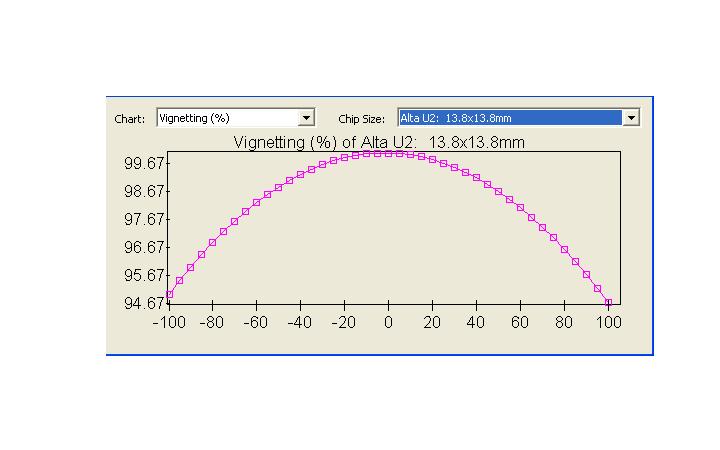Click the curve's peak data point at x = 0
The image size is (720, 450).
point(388,154)
